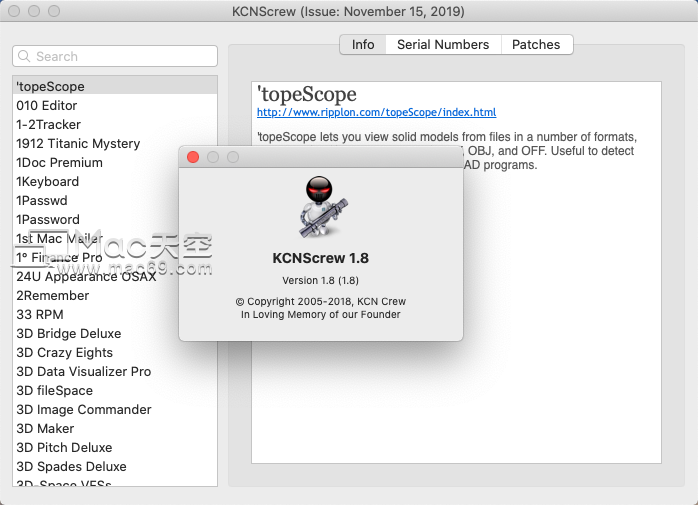Screen dimensions: 698x505
Task: Open the ripplon.com topeScope link
Action: point(377,112)
